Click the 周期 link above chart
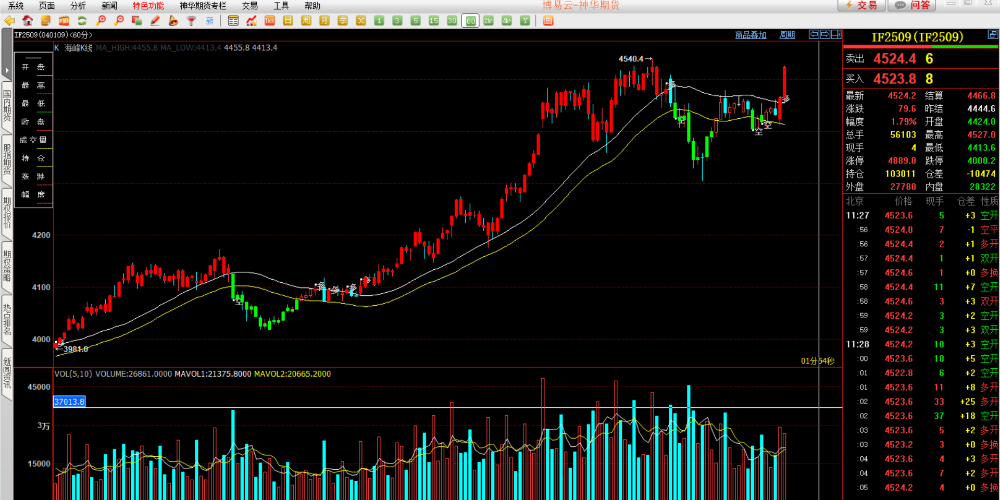This screenshot has height=500, width=1000. (x=787, y=35)
